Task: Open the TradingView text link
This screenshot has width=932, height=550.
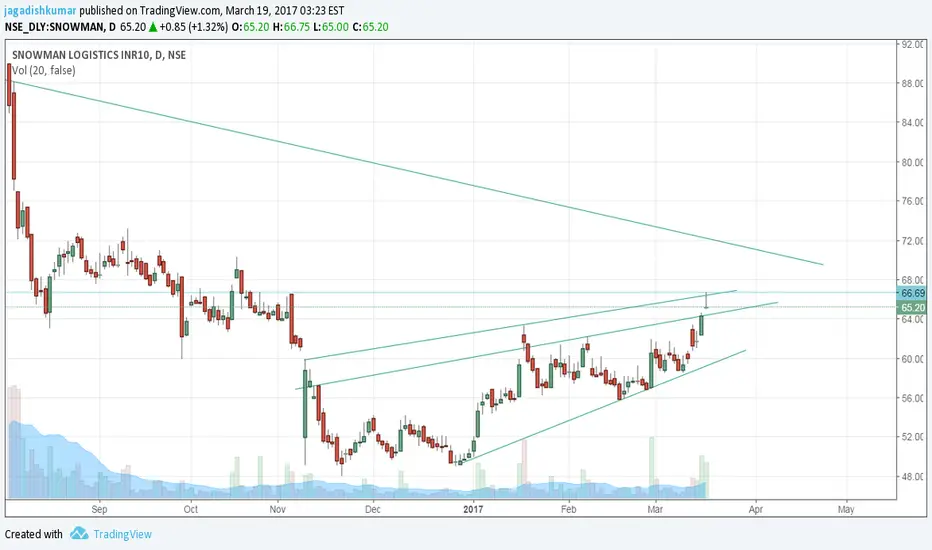Action: (122, 534)
